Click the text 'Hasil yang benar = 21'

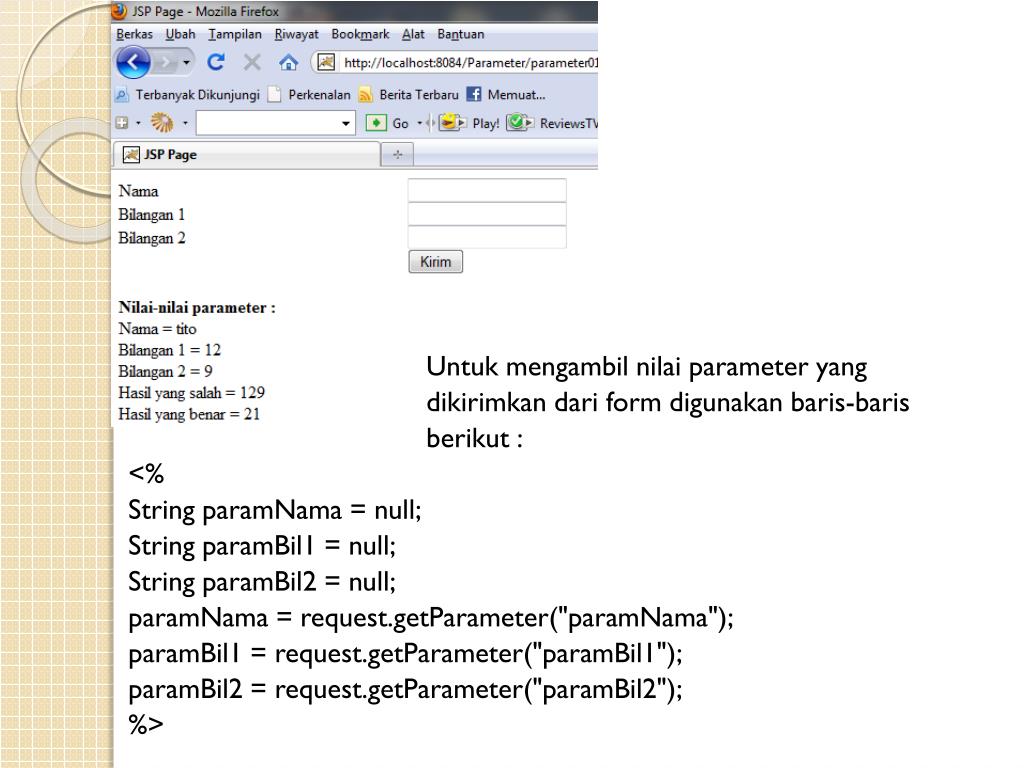coord(189,414)
